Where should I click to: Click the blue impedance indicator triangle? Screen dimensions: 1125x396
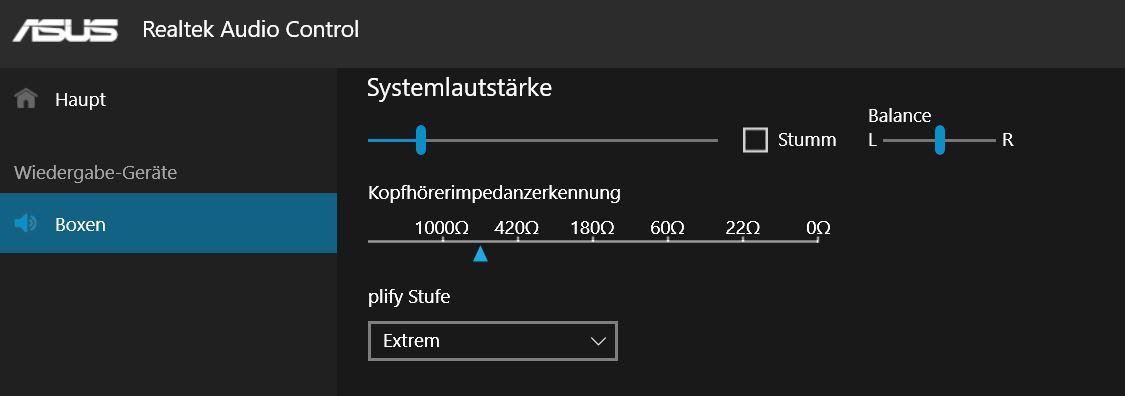pos(481,254)
